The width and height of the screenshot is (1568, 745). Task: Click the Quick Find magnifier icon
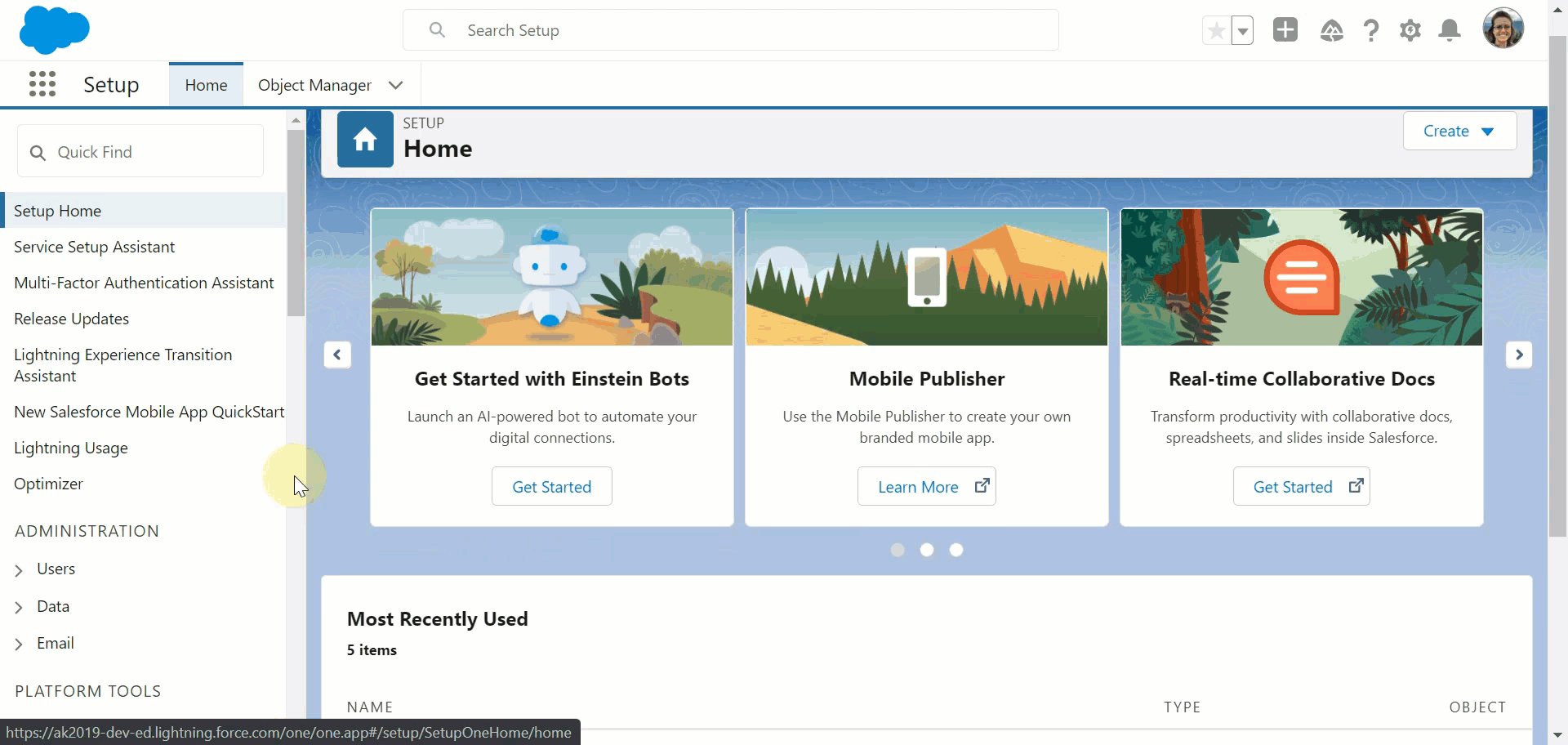pyautogui.click(x=38, y=153)
